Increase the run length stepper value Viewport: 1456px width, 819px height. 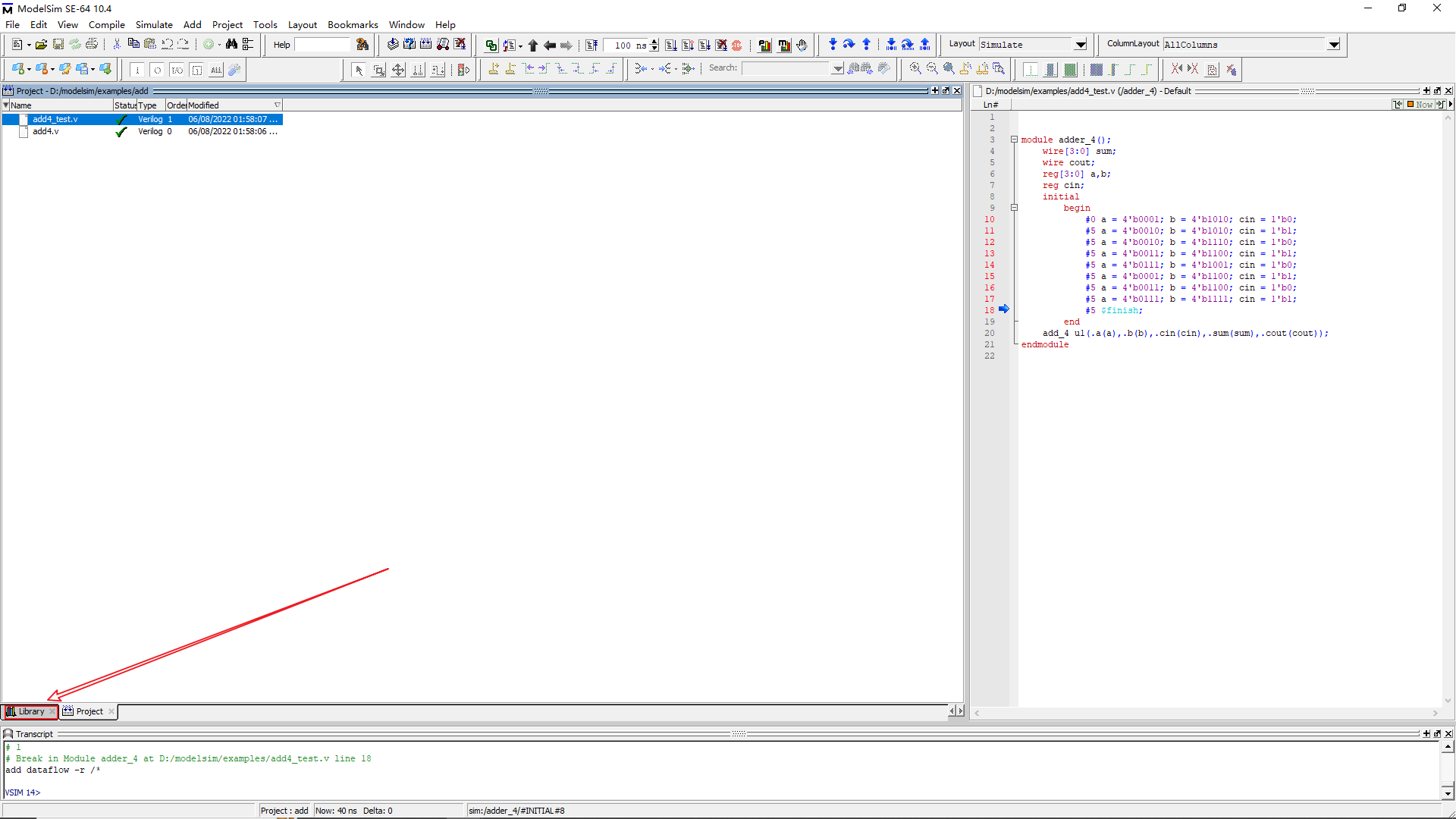click(x=654, y=42)
